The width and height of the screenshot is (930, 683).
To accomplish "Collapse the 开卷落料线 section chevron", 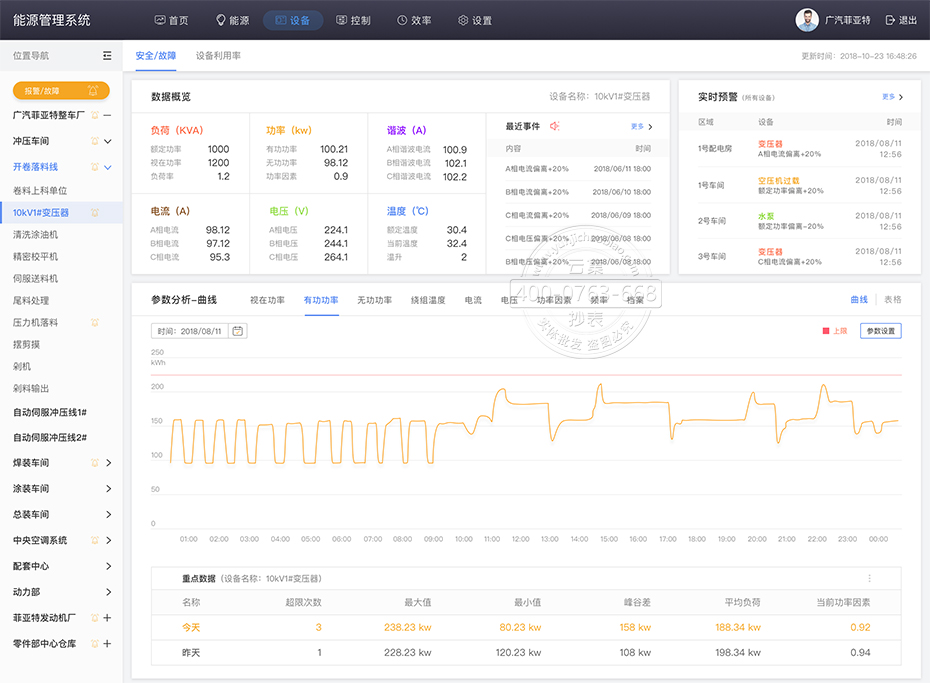I will pyautogui.click(x=108, y=167).
